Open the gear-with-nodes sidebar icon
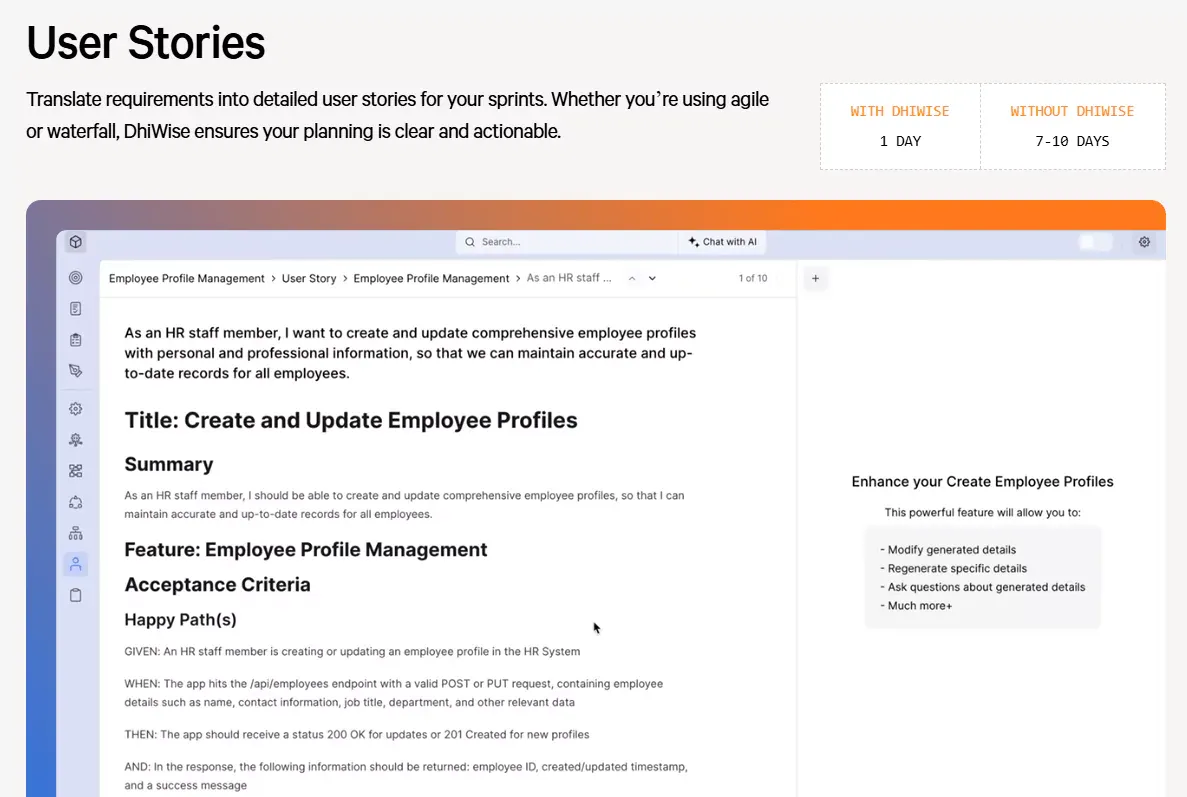 (x=76, y=440)
